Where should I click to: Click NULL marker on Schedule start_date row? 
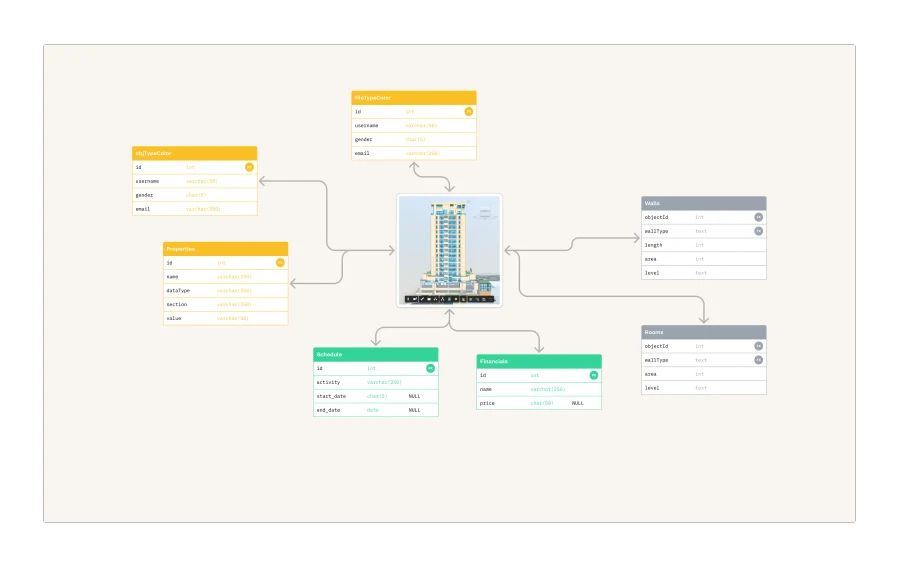(x=414, y=396)
